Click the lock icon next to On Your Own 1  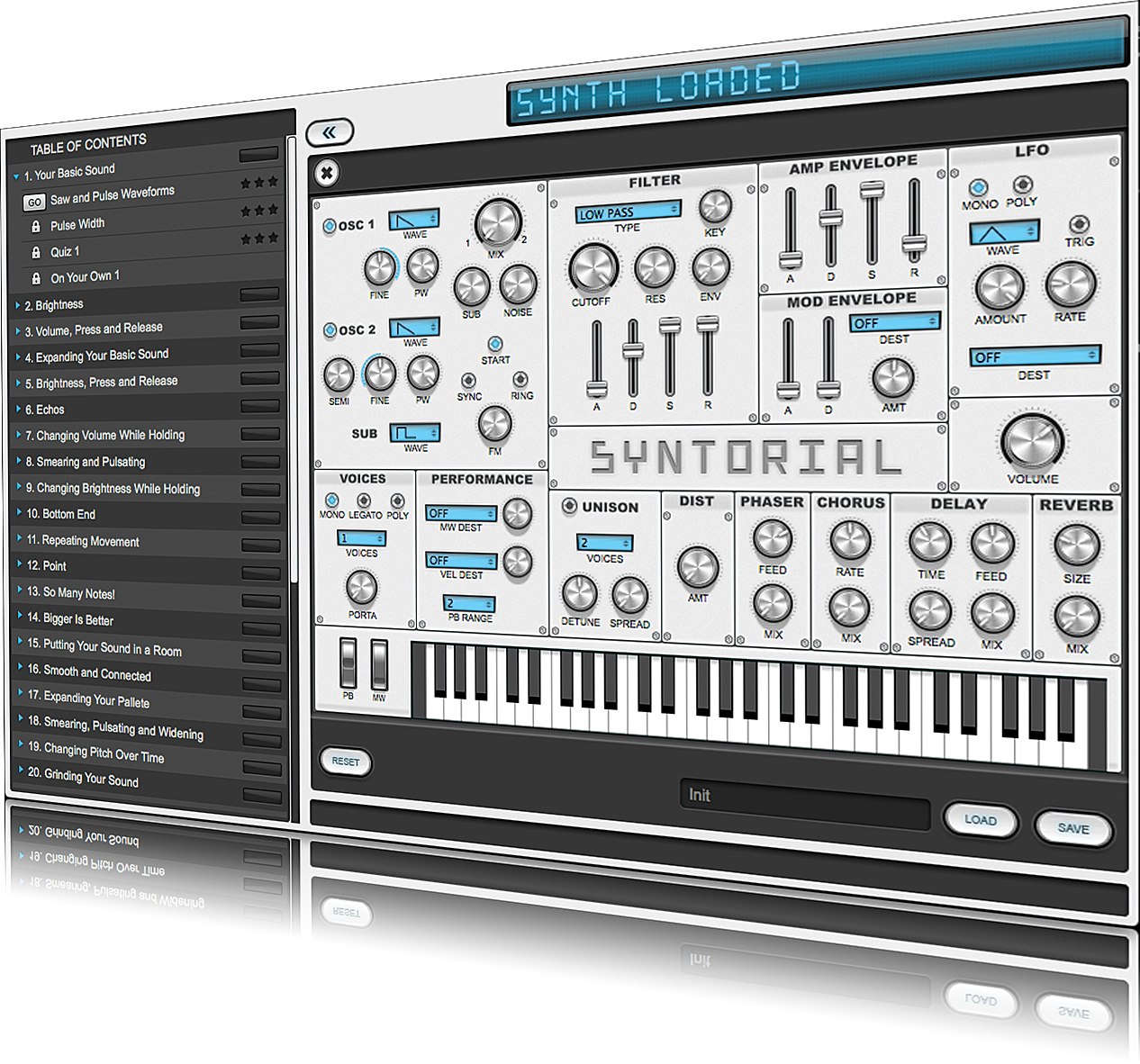coord(36,278)
